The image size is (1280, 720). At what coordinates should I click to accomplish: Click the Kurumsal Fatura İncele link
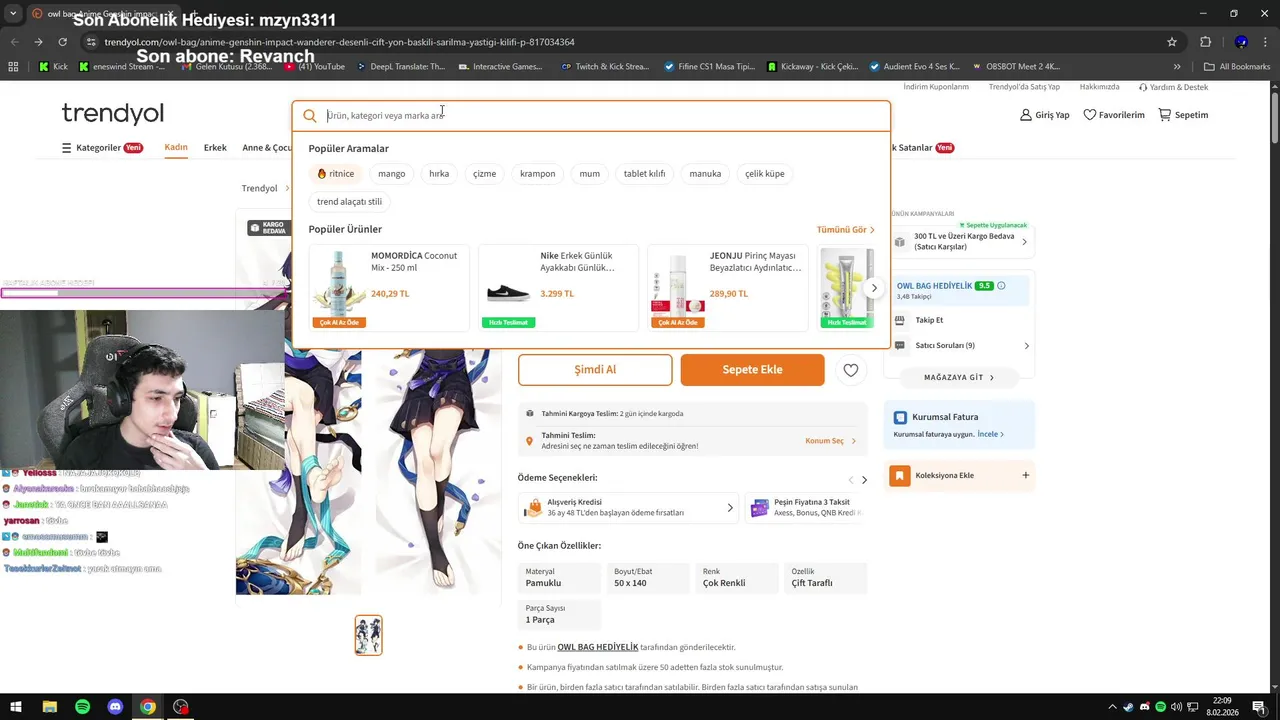point(990,435)
